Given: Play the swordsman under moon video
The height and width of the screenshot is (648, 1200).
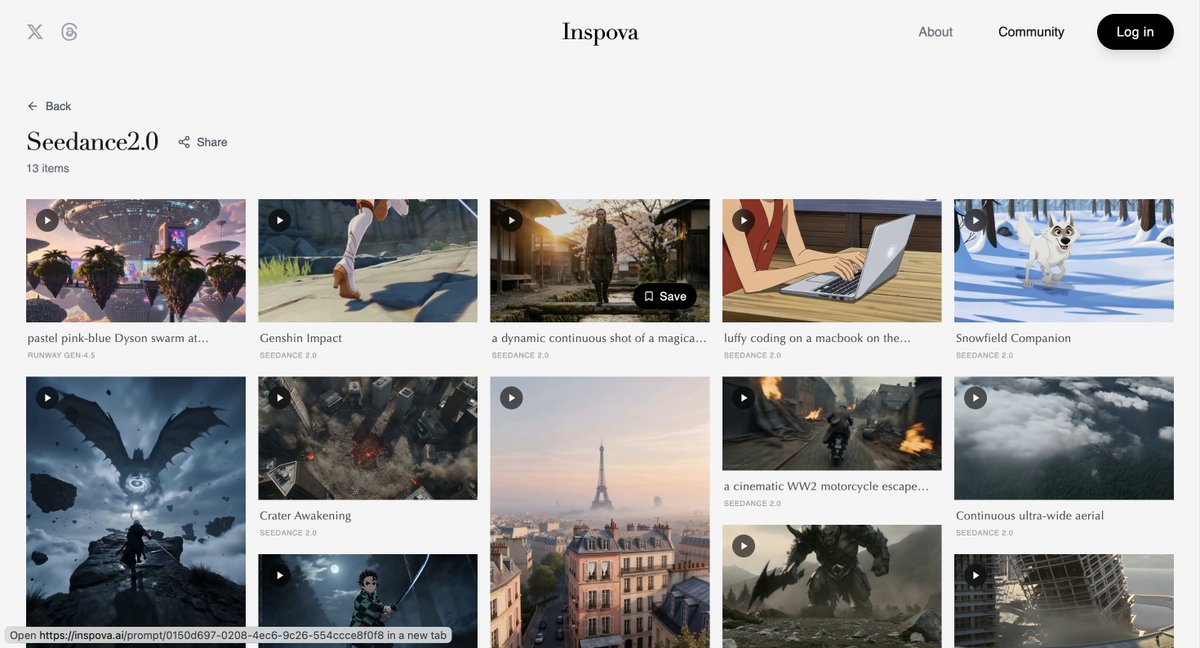Looking at the screenshot, I should (279, 575).
